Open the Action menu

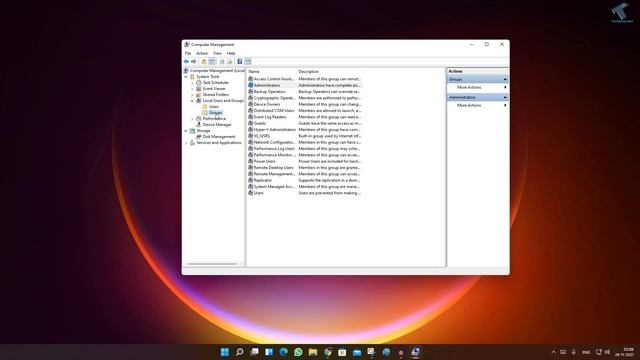click(202, 53)
